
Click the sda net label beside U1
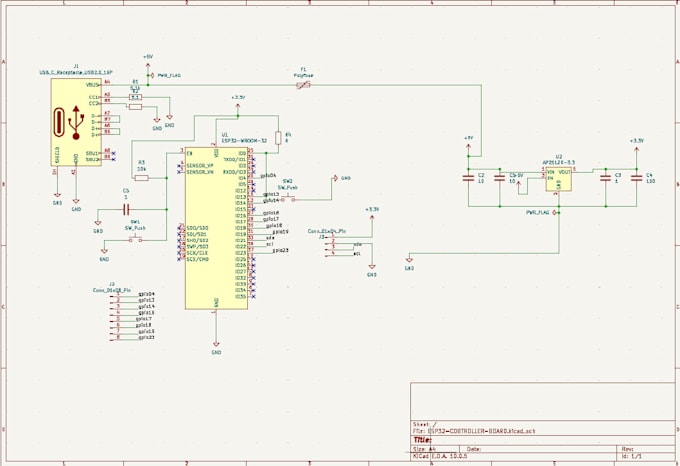point(270,238)
